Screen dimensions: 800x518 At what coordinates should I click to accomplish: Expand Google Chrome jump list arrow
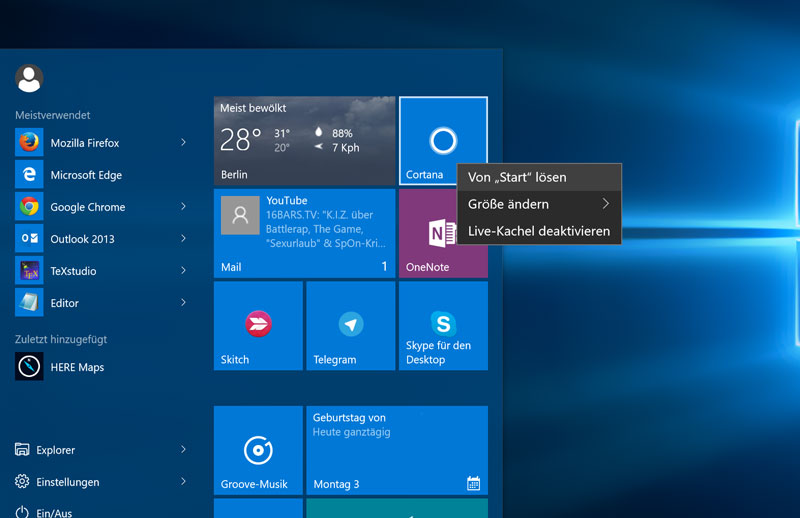click(x=183, y=206)
